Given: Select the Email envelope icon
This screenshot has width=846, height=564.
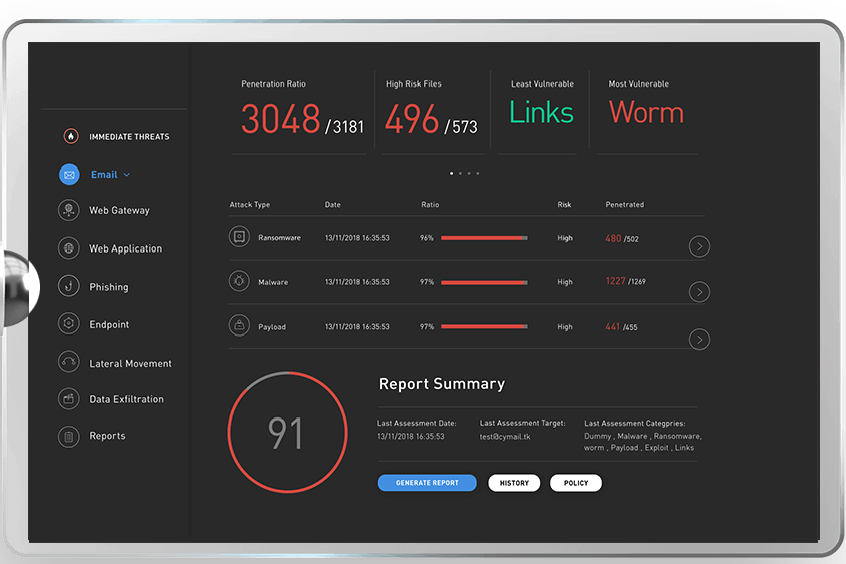Looking at the screenshot, I should pyautogui.click(x=69, y=175).
